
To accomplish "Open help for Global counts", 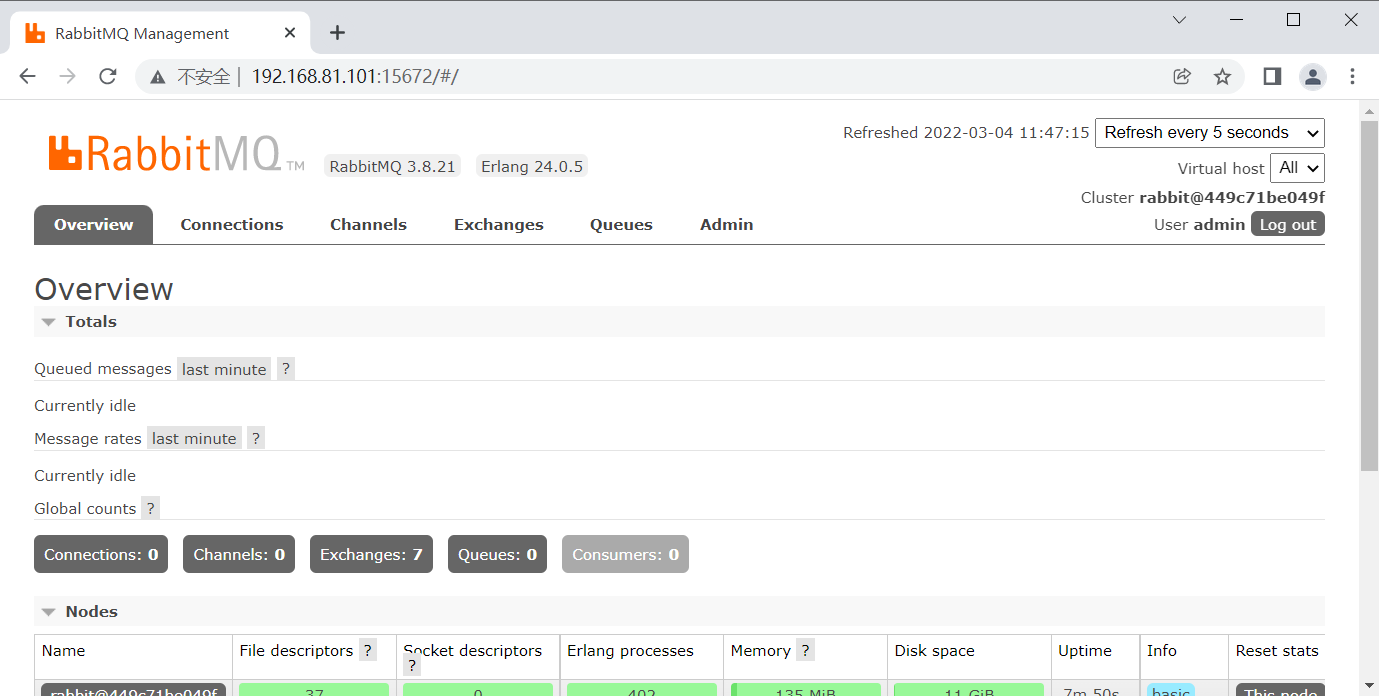I will click(150, 508).
